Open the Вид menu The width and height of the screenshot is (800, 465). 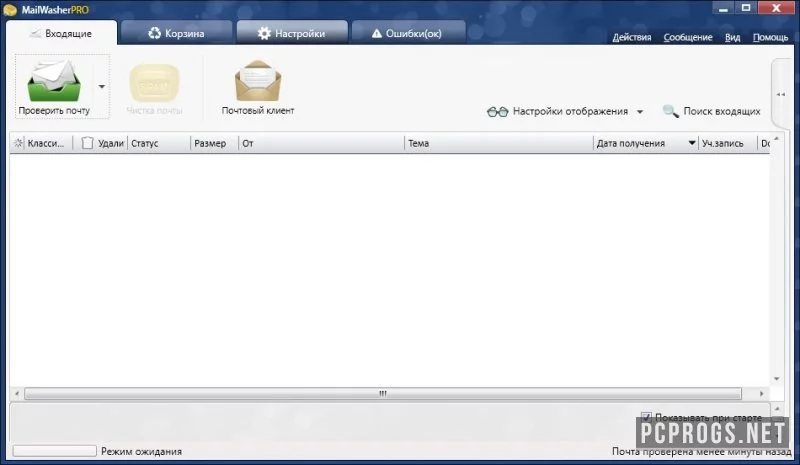click(x=733, y=37)
